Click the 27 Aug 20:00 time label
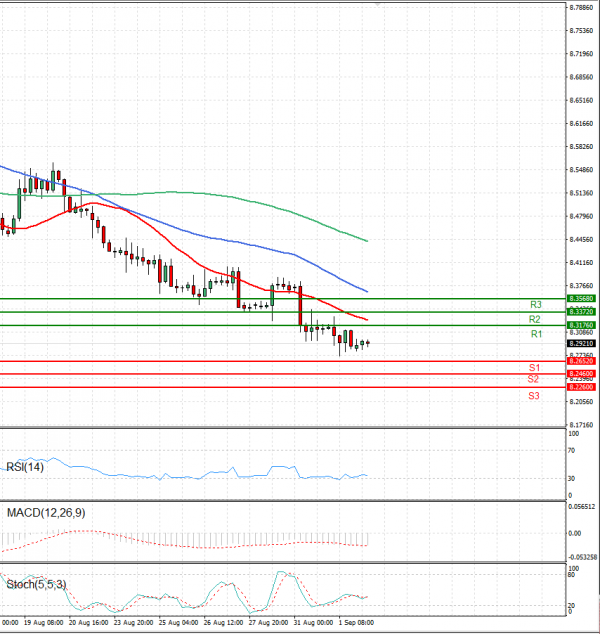This screenshot has height=634, width=600. tap(268, 622)
